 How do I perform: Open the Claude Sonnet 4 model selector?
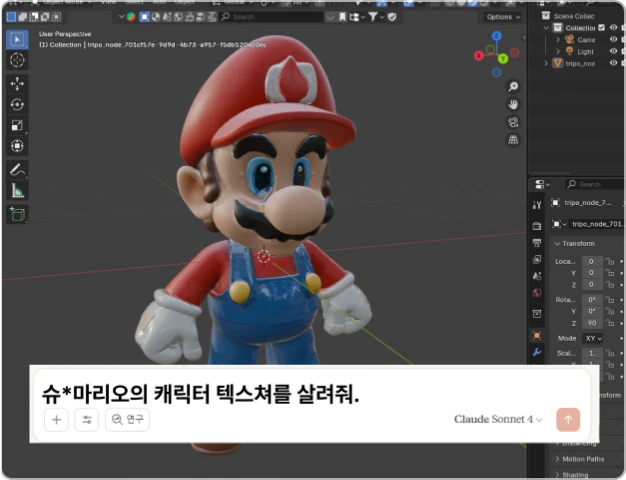pyautogui.click(x=498, y=419)
